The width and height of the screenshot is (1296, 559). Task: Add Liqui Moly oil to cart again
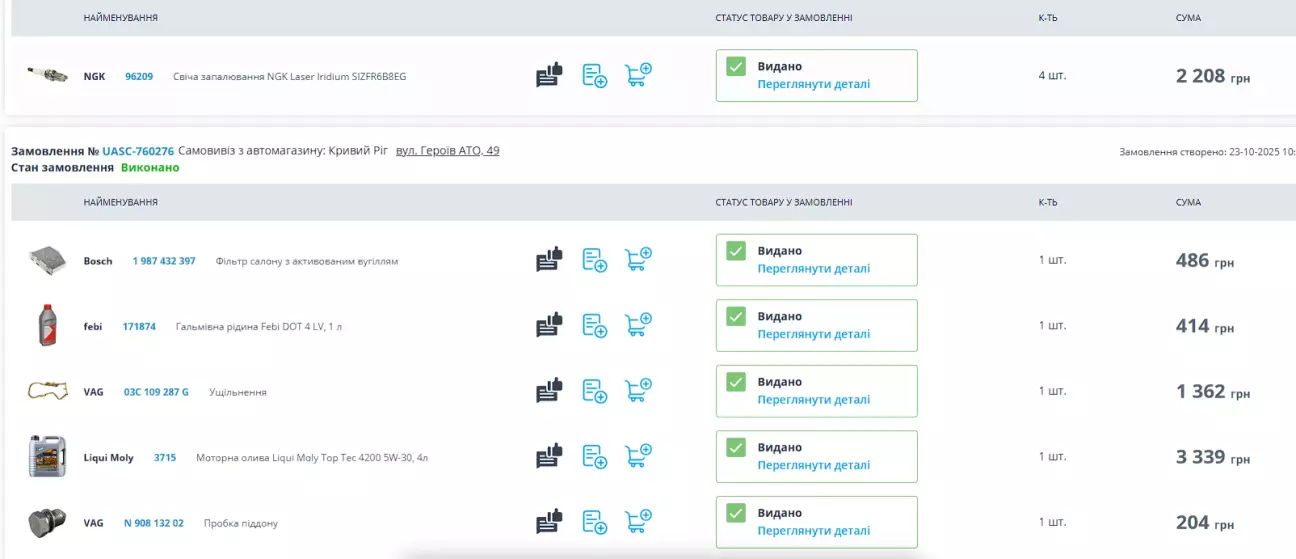[x=638, y=457]
